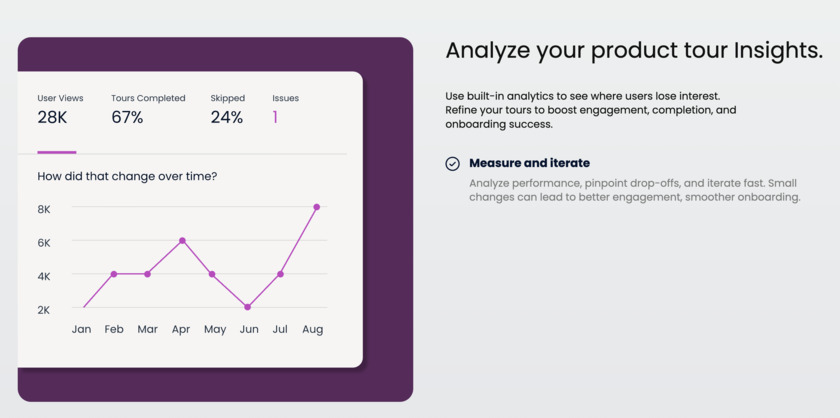Viewport: 840px width, 418px height.
Task: Click the checkmark icon beside Measure and iterate
Action: point(452,164)
